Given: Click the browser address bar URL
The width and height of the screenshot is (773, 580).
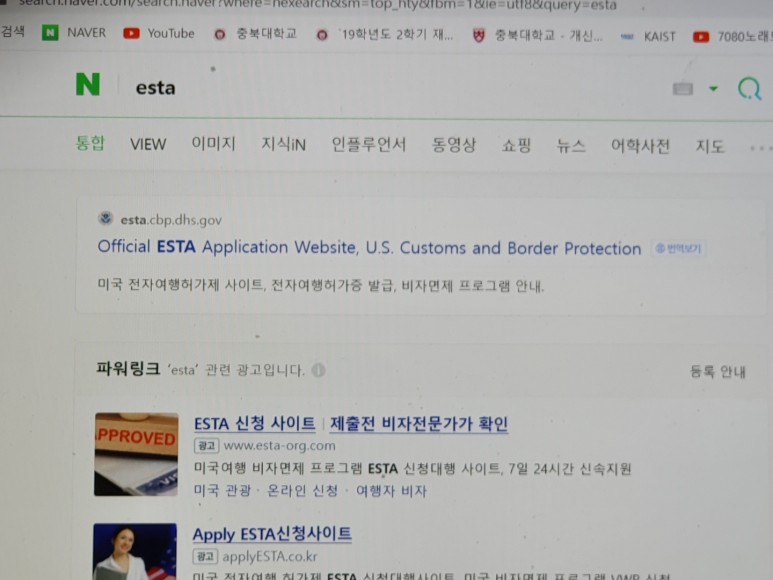Looking at the screenshot, I should click(316, 5).
